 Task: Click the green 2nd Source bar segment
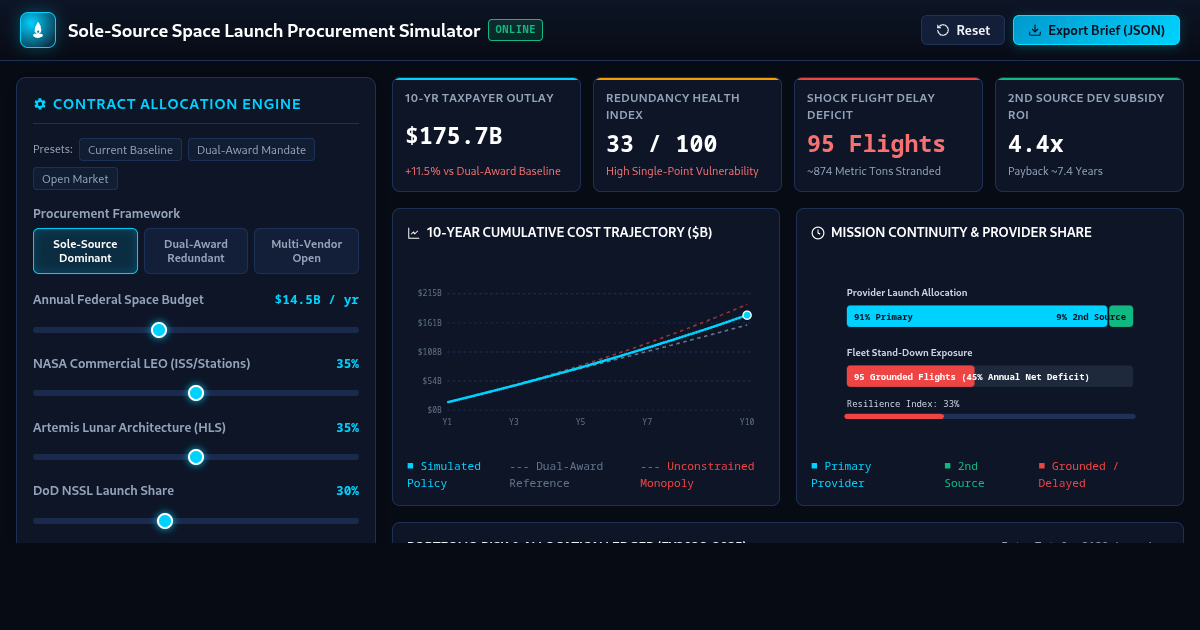coord(1121,316)
